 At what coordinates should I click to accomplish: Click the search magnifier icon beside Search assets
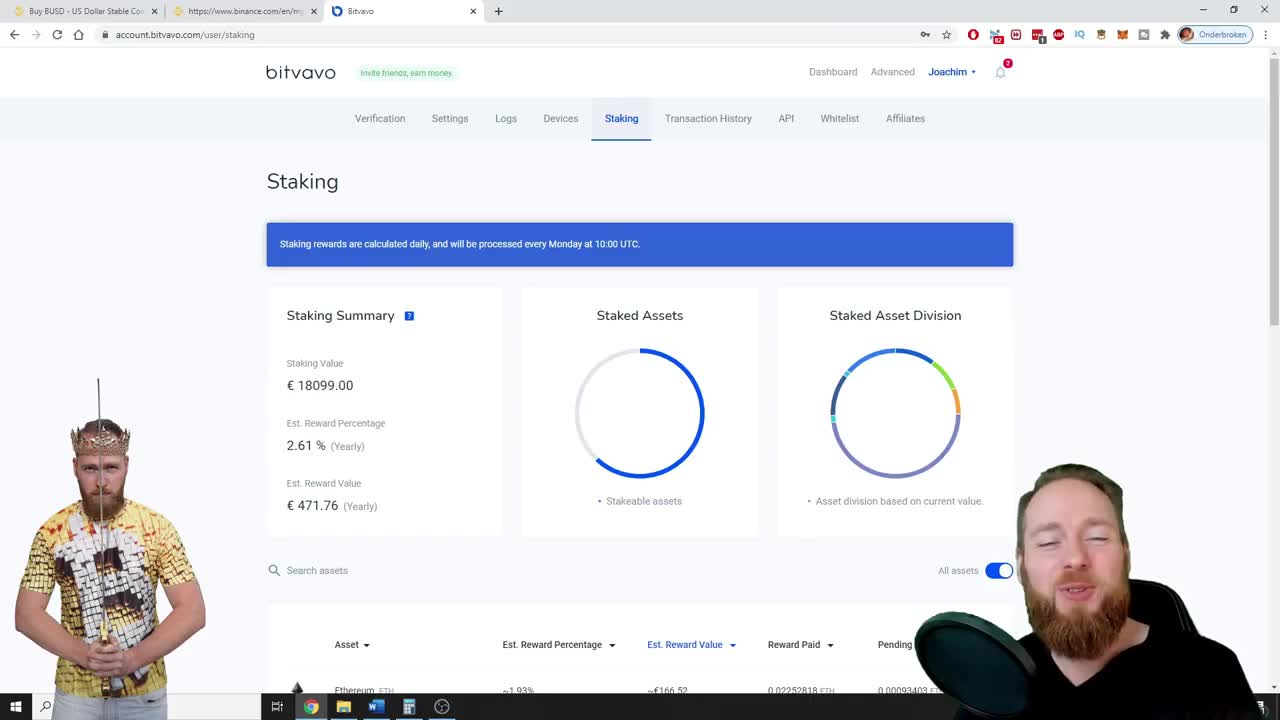274,570
